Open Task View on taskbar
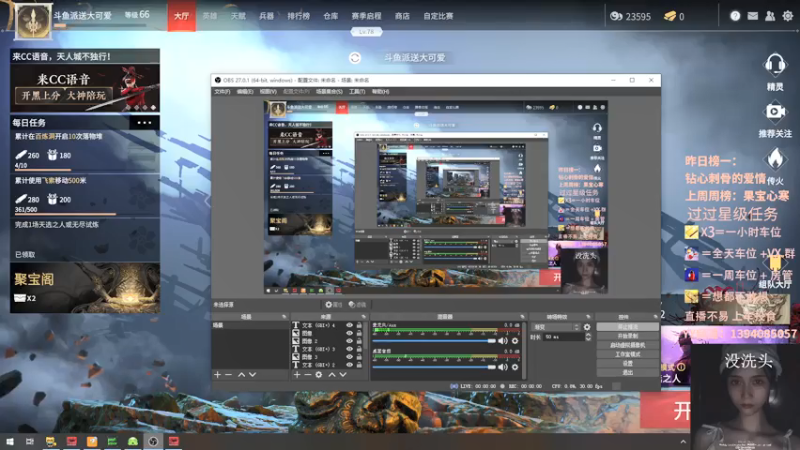Image resolution: width=800 pixels, height=450 pixels. coord(30,441)
